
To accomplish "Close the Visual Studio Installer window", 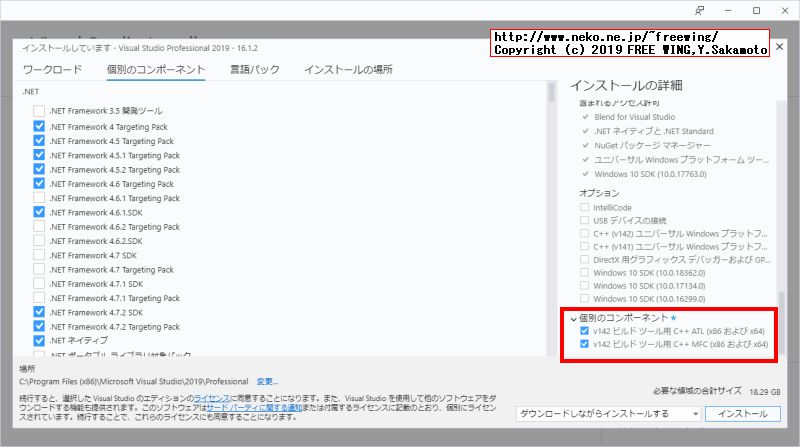I will click(785, 10).
